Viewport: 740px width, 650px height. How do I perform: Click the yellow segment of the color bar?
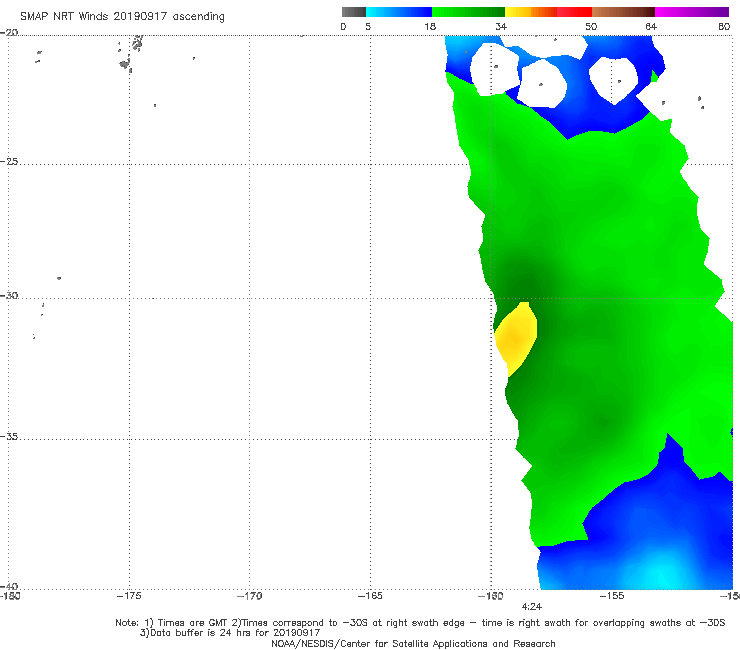518,12
